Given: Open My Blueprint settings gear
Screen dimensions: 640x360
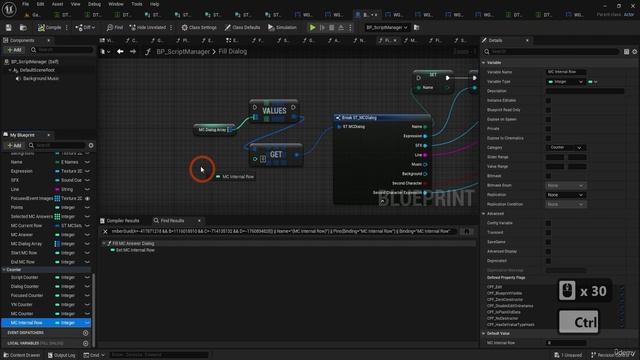Looking at the screenshot, I should [91, 145].
